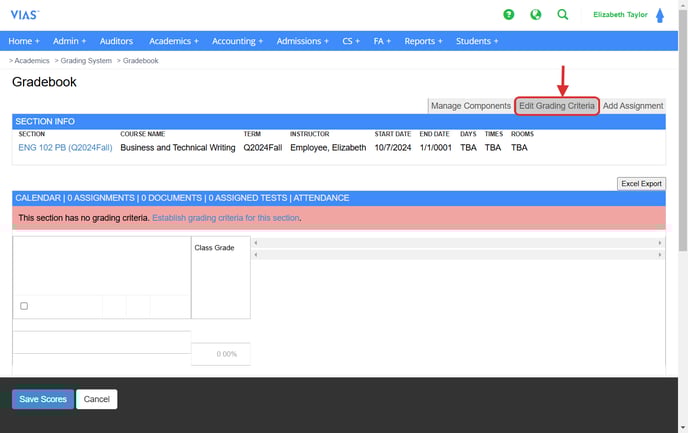The image size is (688, 433).
Task: Click the search magnifier icon
Action: (563, 15)
